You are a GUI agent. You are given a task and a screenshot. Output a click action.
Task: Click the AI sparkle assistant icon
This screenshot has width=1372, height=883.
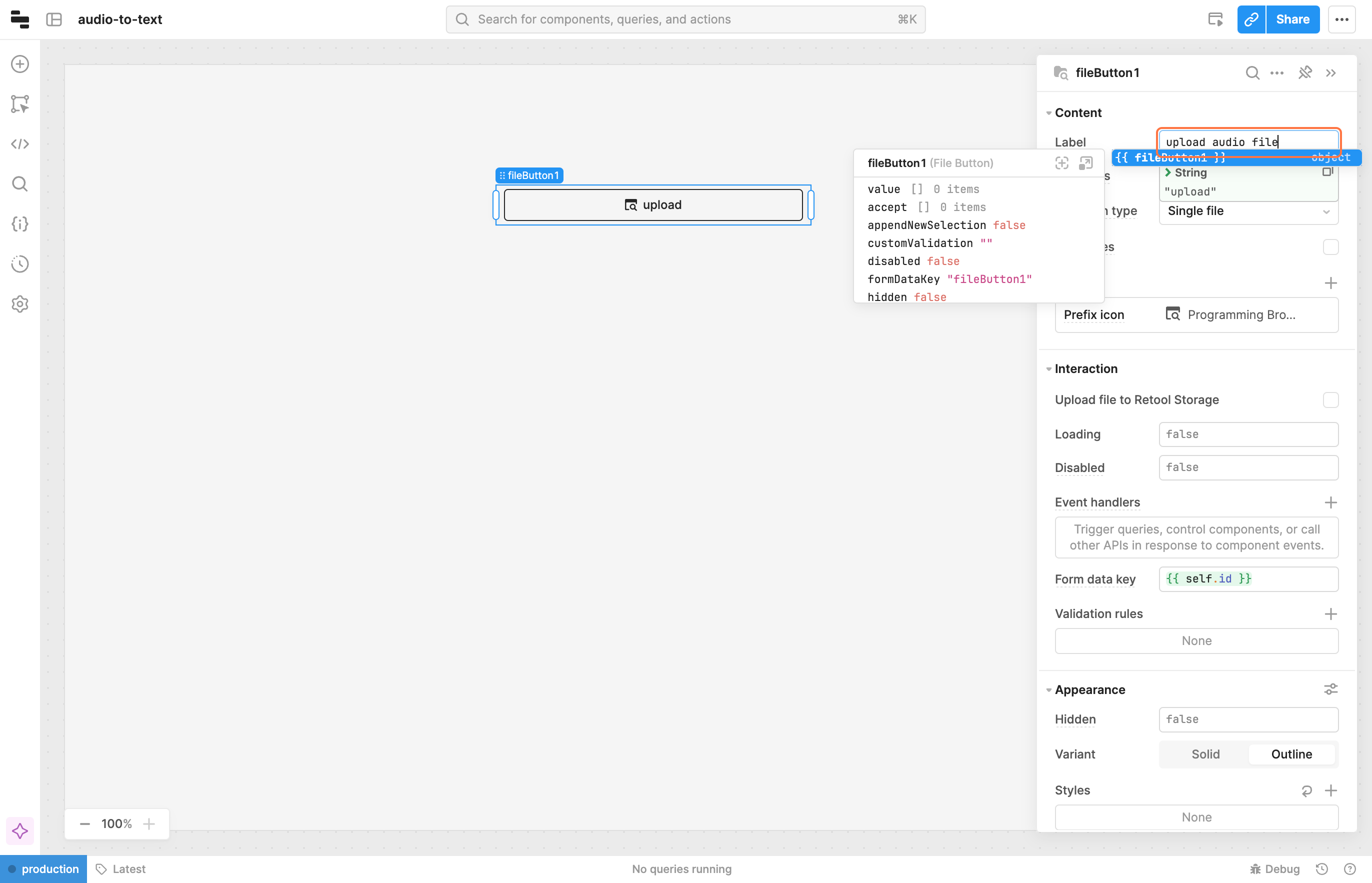[x=20, y=831]
